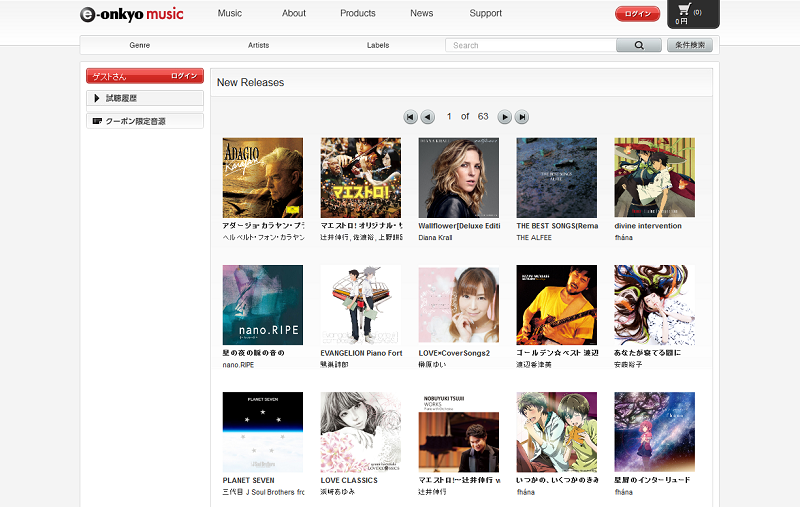This screenshot has width=800, height=507.
Task: Open the PLANET SEVEN album cover
Action: pos(263,432)
